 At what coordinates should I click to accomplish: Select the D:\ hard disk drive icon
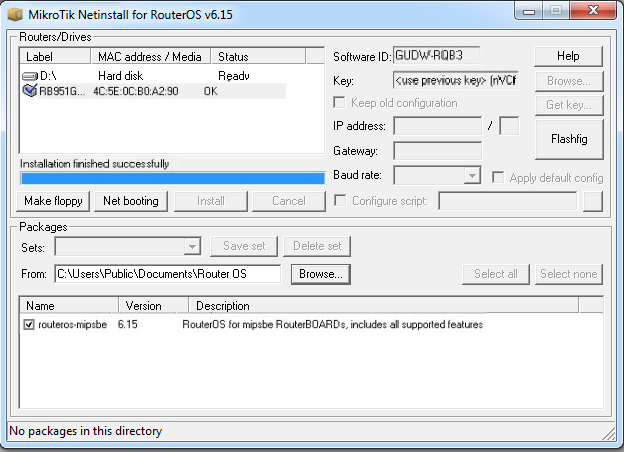point(29,76)
